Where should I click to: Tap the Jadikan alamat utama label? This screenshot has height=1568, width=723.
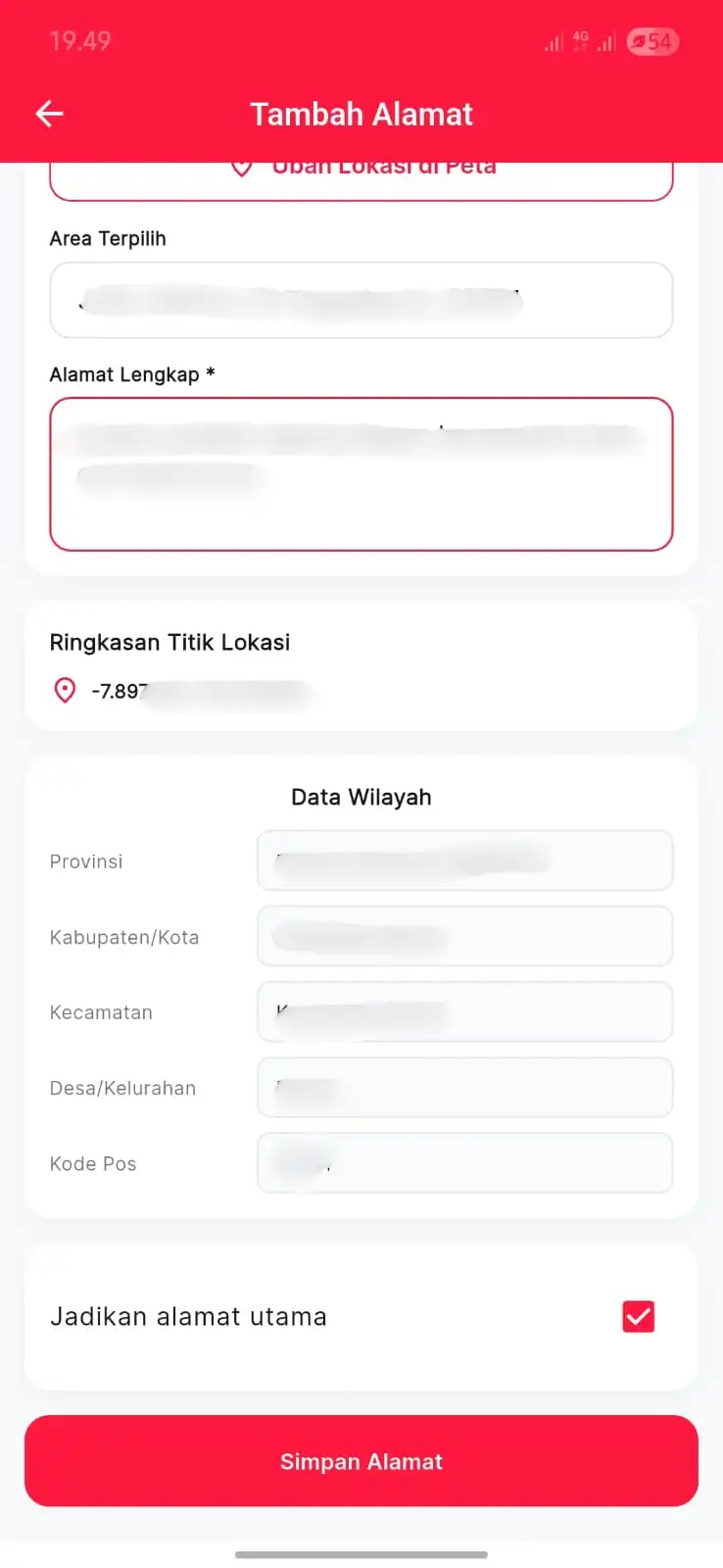click(188, 1316)
